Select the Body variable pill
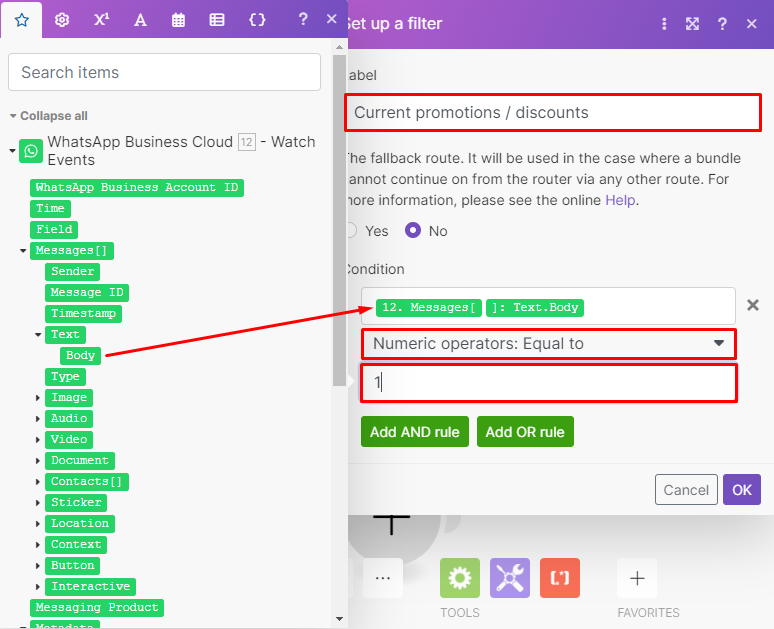774x629 pixels. [80, 355]
